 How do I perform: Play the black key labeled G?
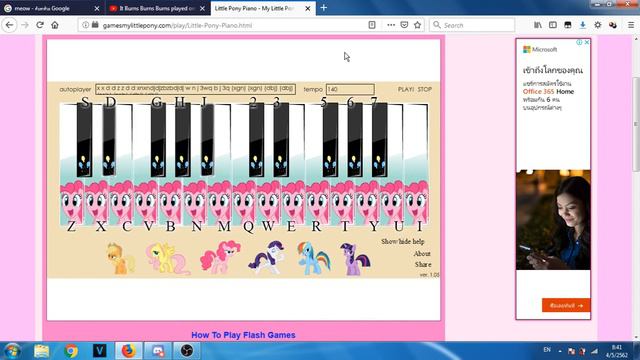(158, 140)
